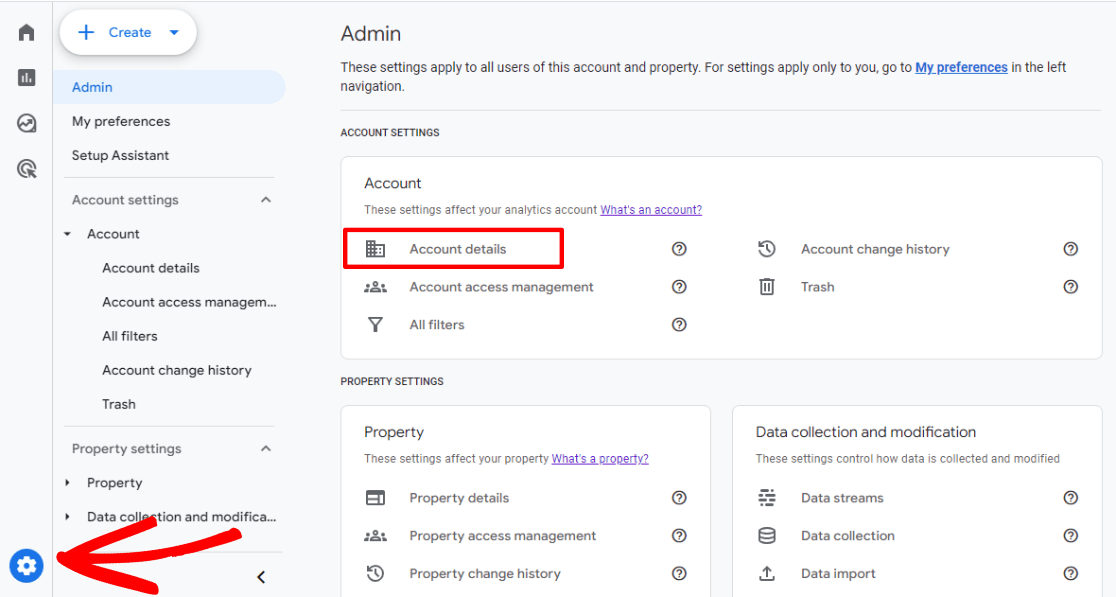Click the Data import upload icon

click(767, 574)
